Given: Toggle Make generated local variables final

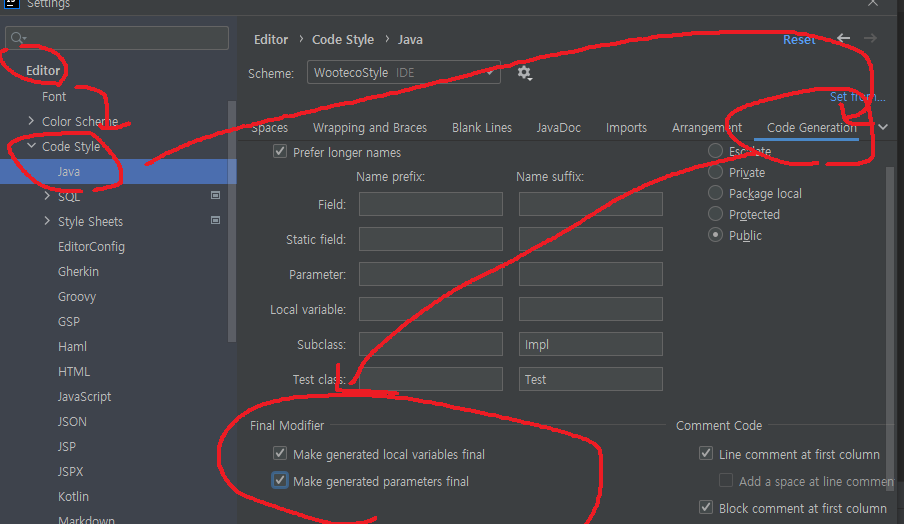Looking at the screenshot, I should coord(280,454).
